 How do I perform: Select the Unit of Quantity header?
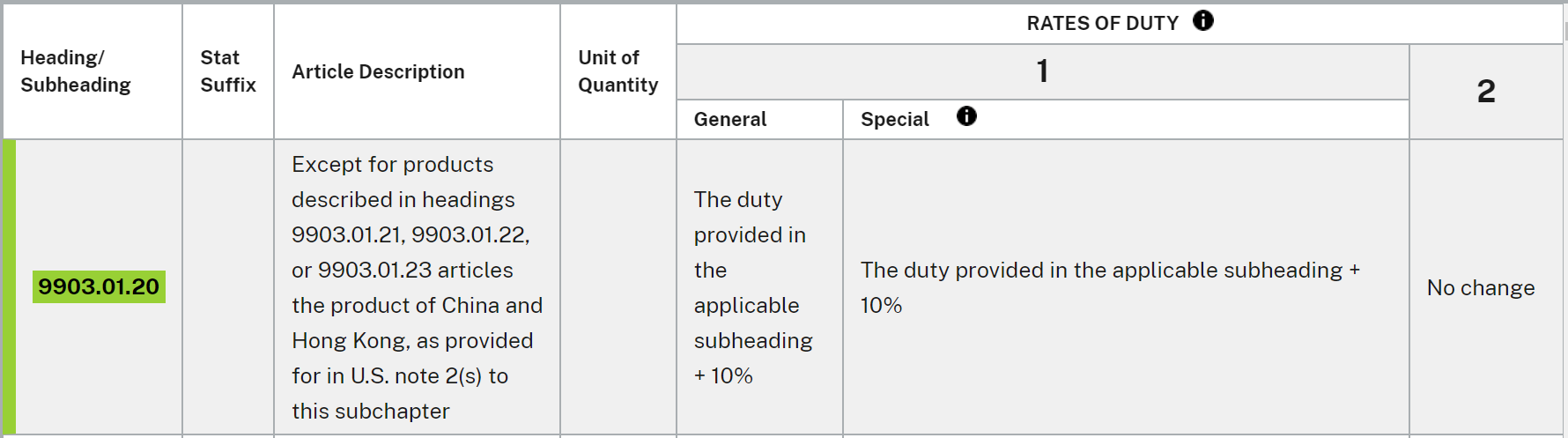pos(618,71)
